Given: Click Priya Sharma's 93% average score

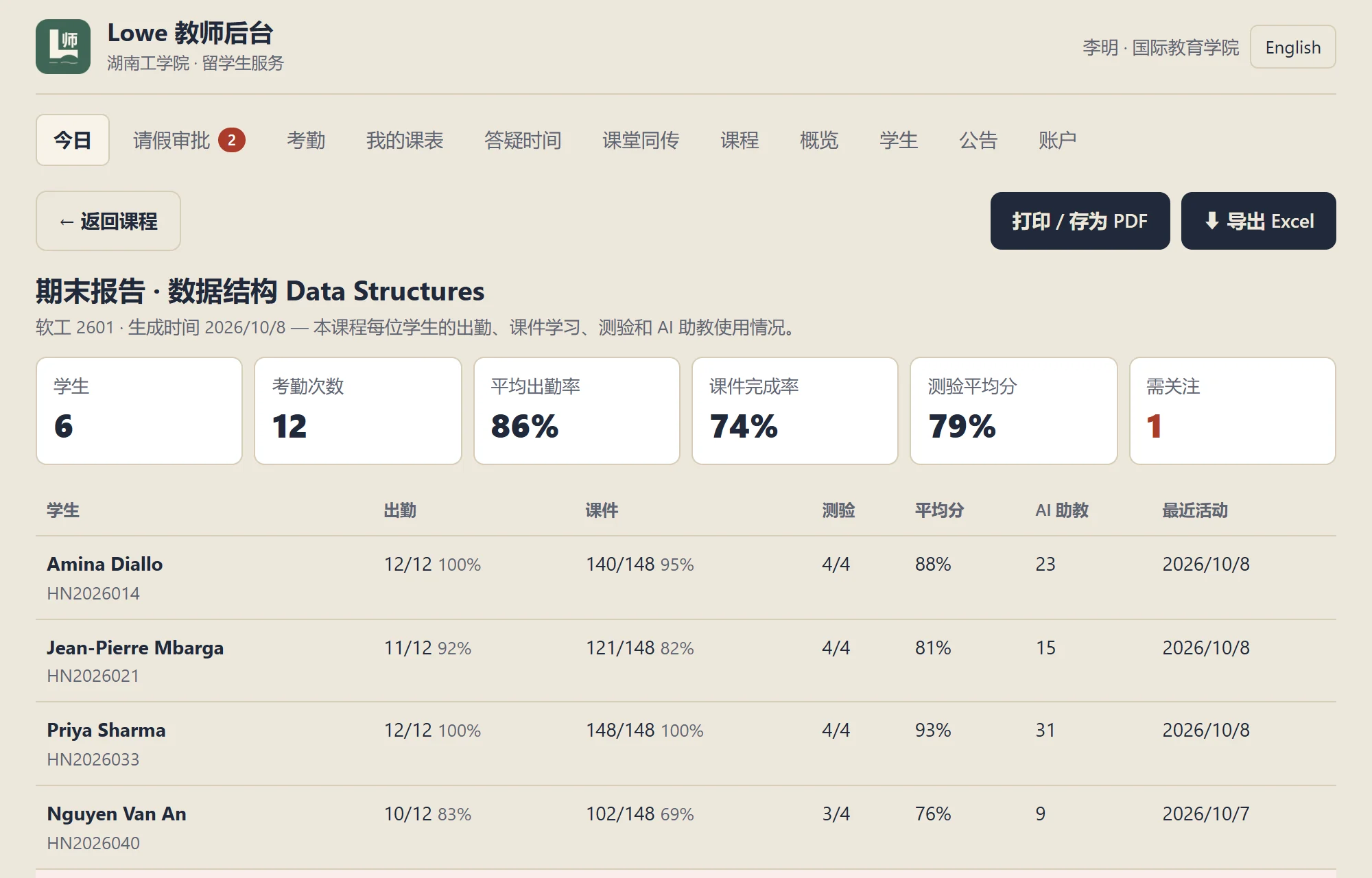Looking at the screenshot, I should click(933, 730).
